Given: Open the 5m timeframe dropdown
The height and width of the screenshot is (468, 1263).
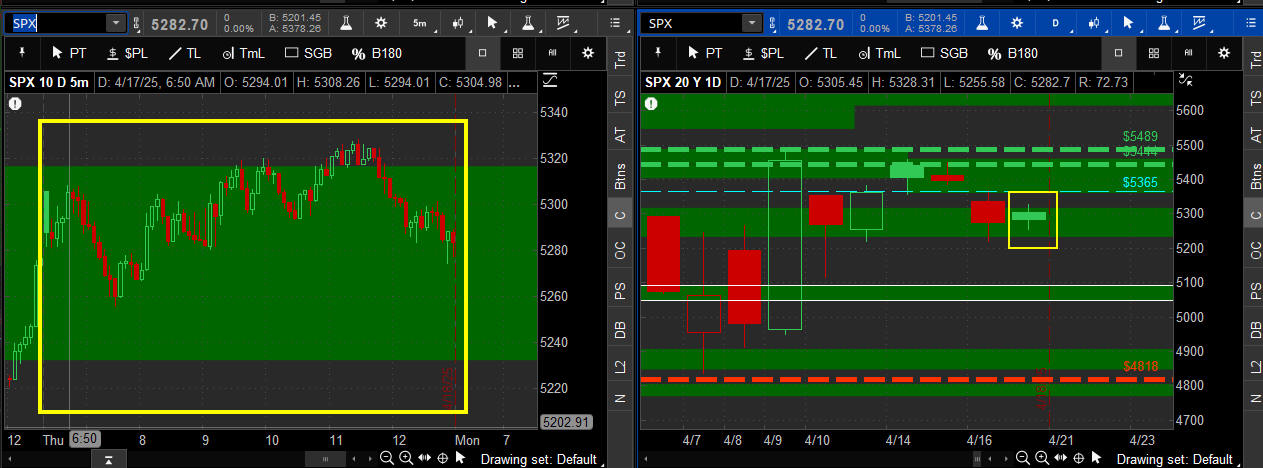Looking at the screenshot, I should tap(420, 22).
